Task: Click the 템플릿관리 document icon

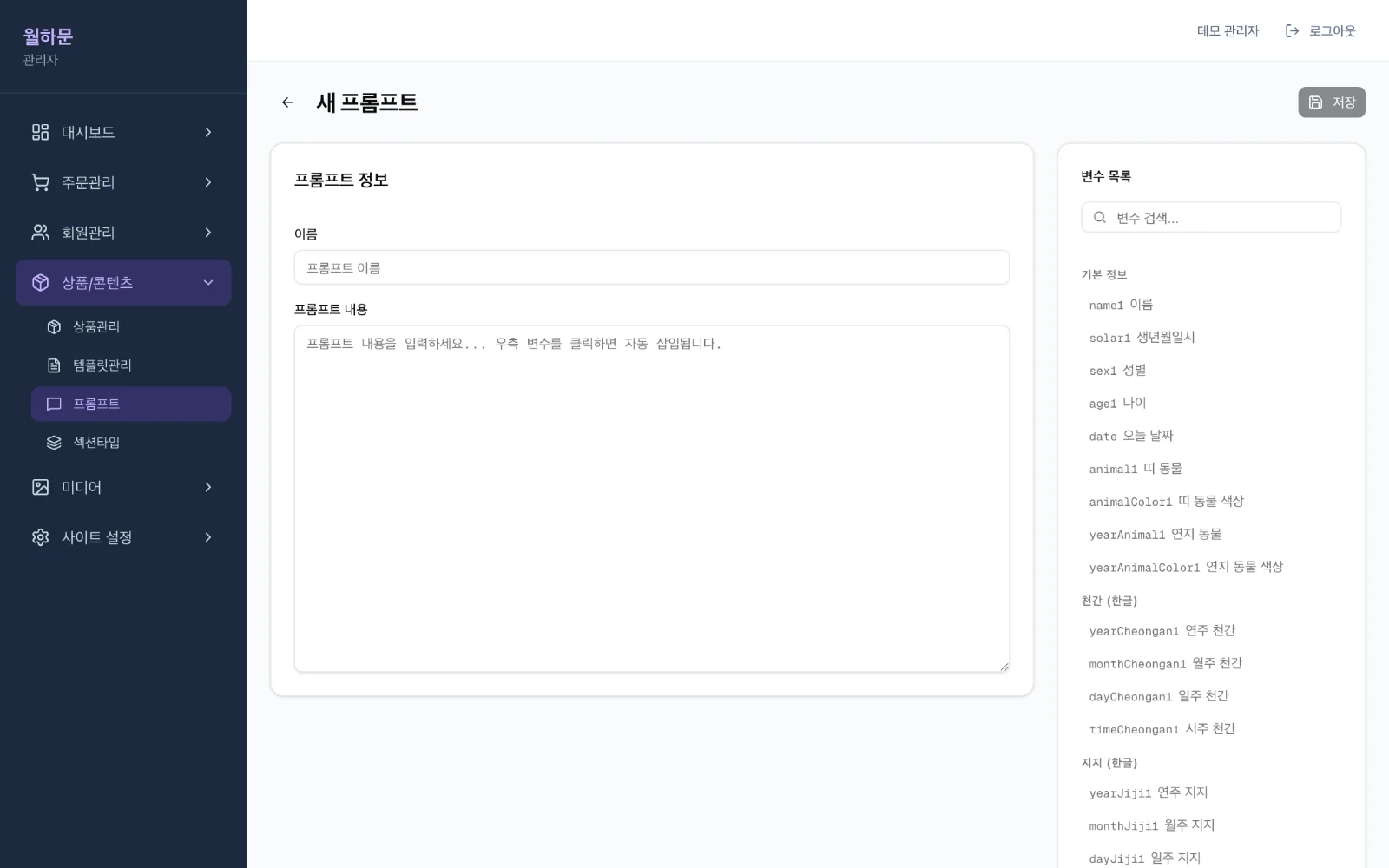Action: coord(54,365)
